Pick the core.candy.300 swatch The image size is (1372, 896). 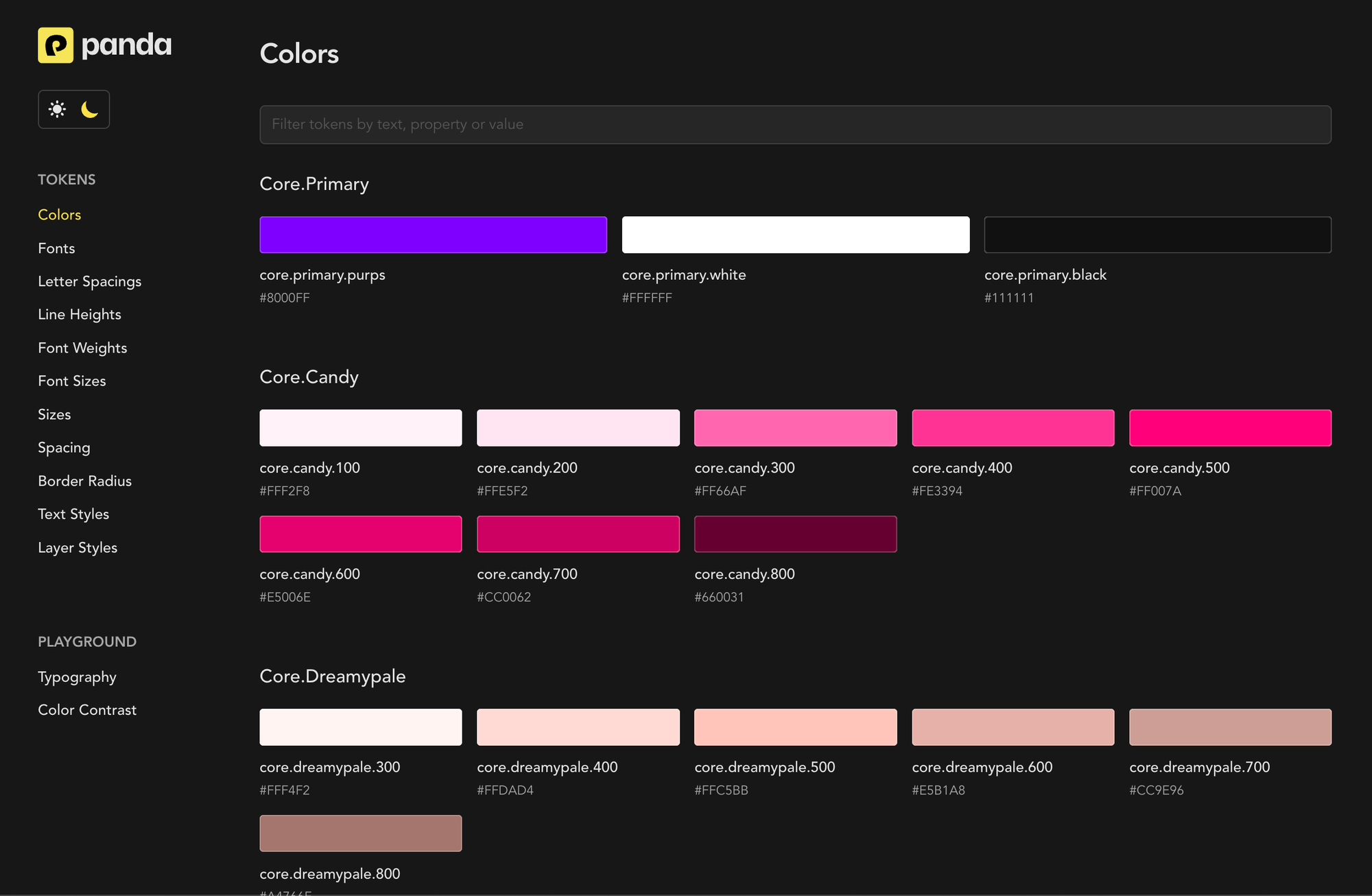click(796, 428)
